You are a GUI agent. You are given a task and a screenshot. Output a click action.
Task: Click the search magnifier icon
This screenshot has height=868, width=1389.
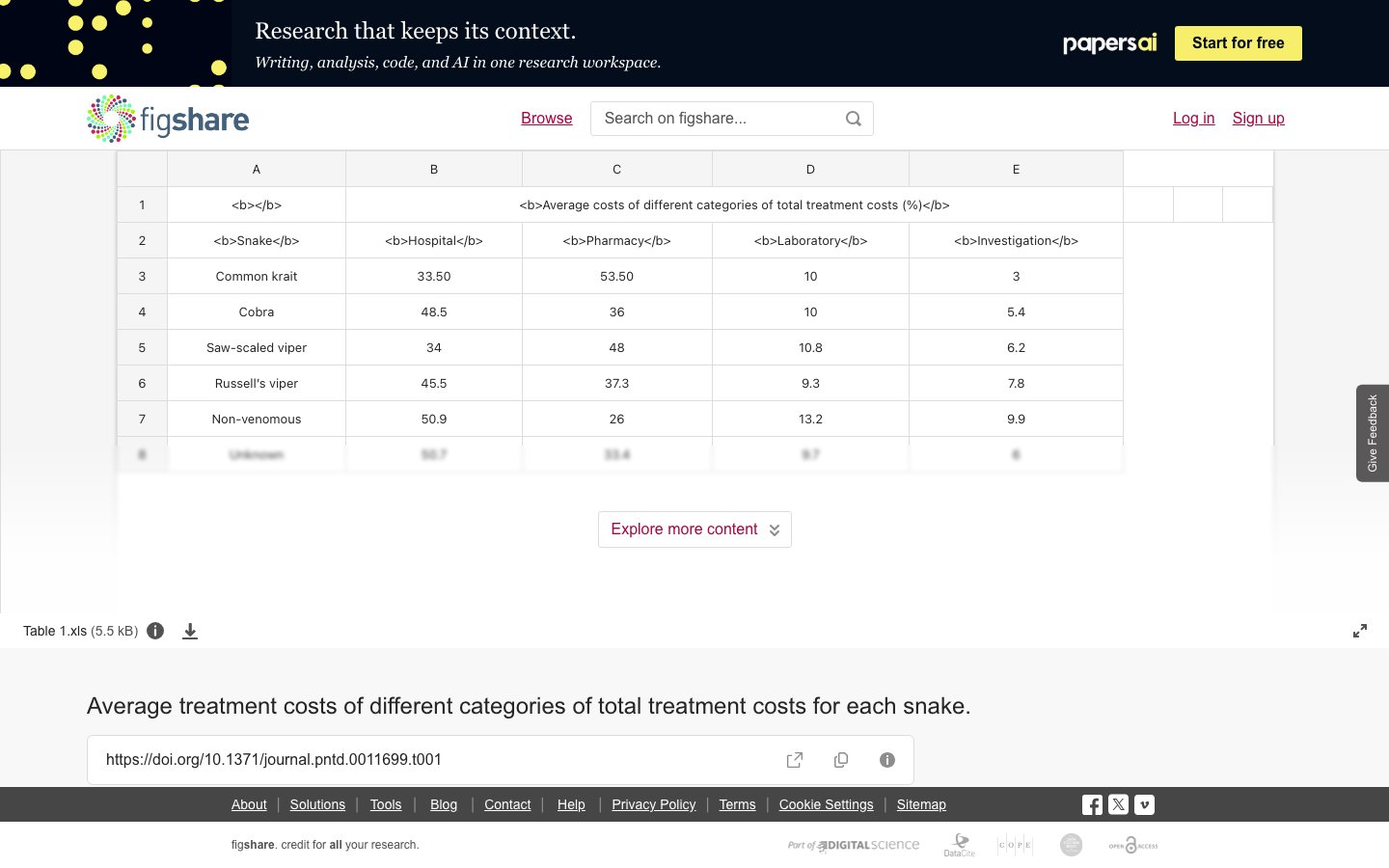click(x=854, y=119)
